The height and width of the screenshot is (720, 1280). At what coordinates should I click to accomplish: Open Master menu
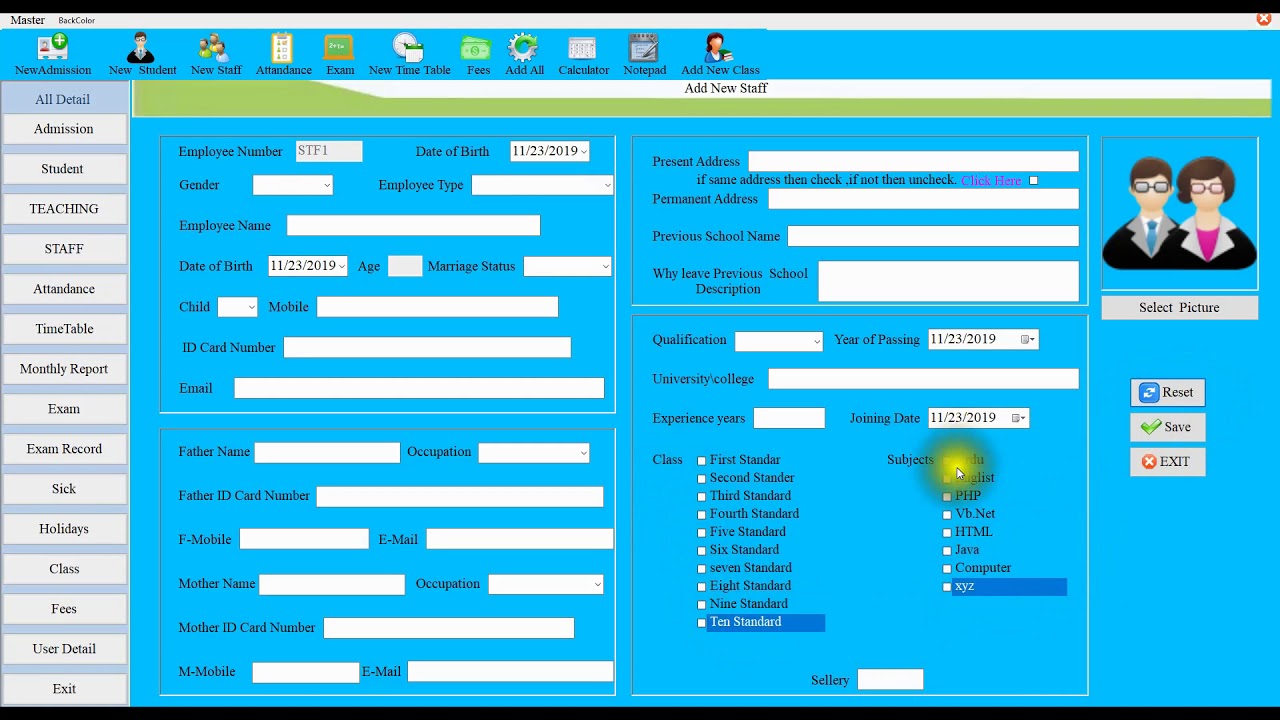tap(27, 20)
